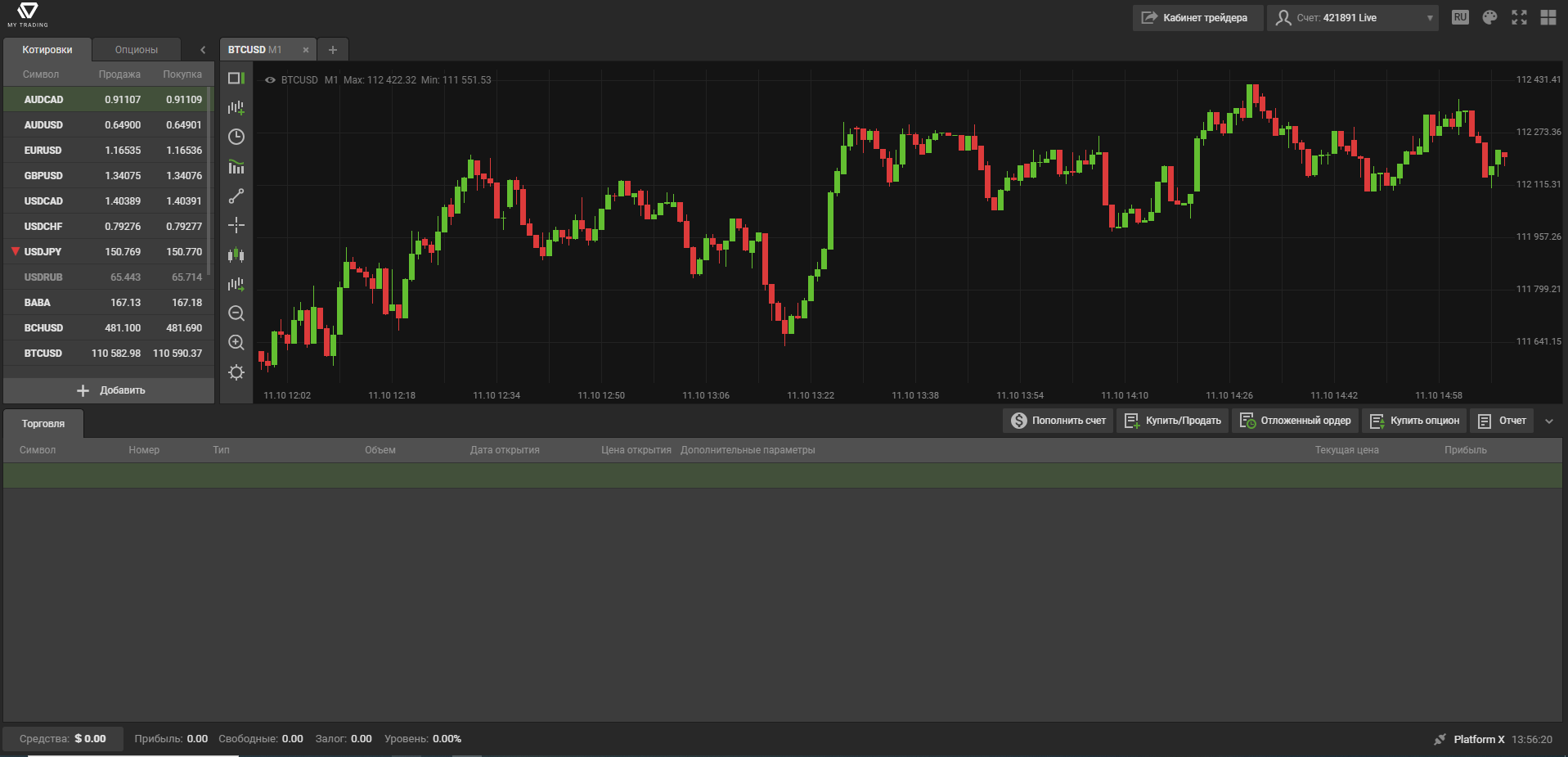This screenshot has width=1568, height=757.
Task: Expand the trading panel chevron
Action: click(1548, 421)
